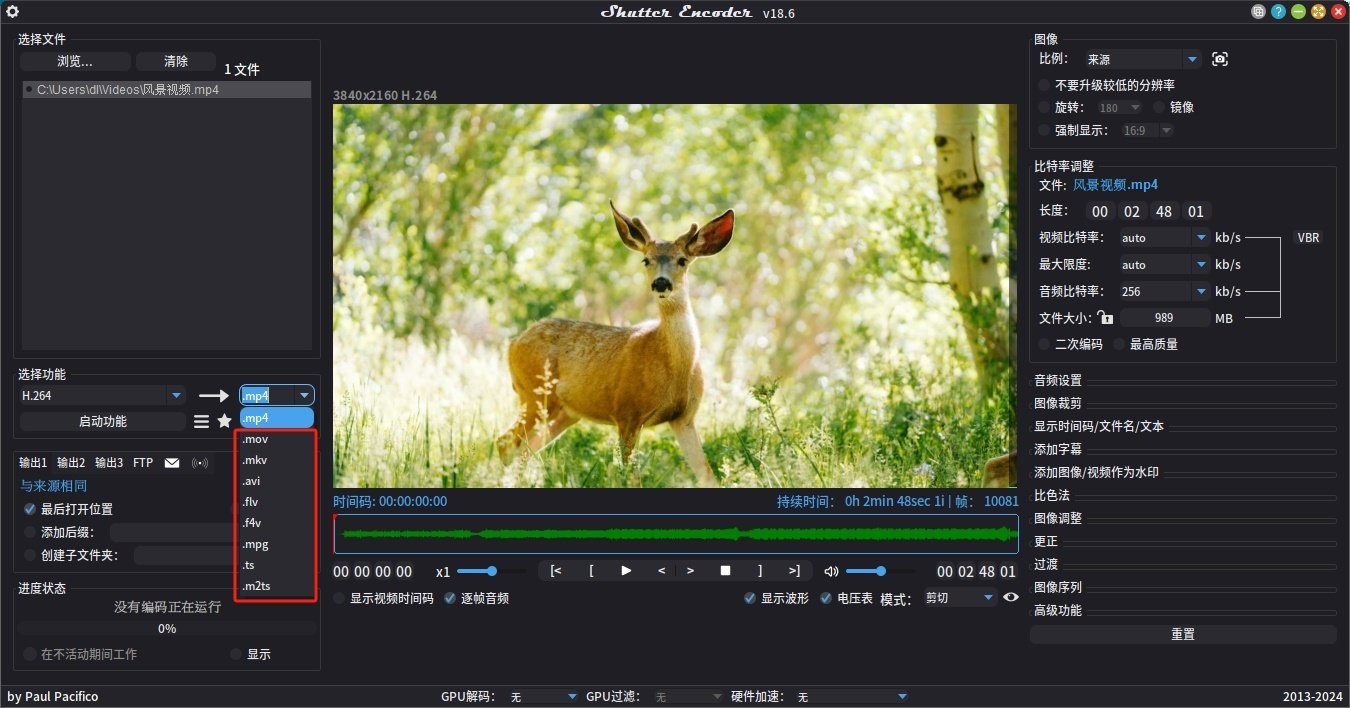
Task: Uncheck the 显示波形 checkbox
Action: point(750,599)
